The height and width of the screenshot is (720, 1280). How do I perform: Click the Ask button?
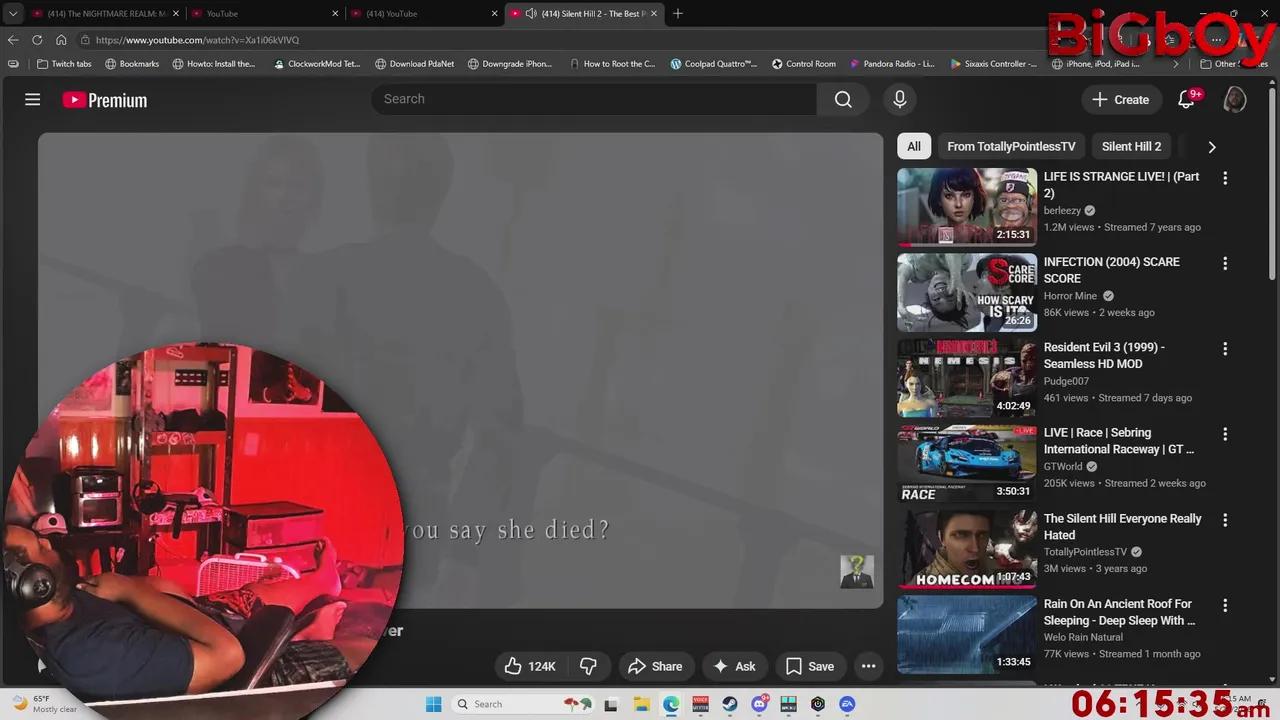734,666
